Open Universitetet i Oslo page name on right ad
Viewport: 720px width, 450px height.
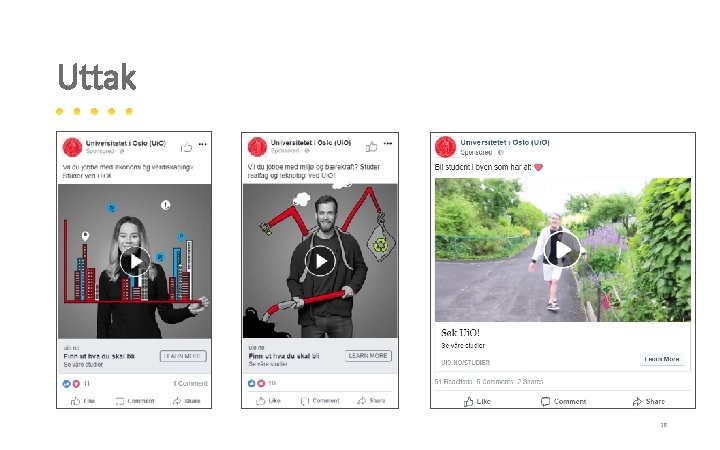(505, 142)
